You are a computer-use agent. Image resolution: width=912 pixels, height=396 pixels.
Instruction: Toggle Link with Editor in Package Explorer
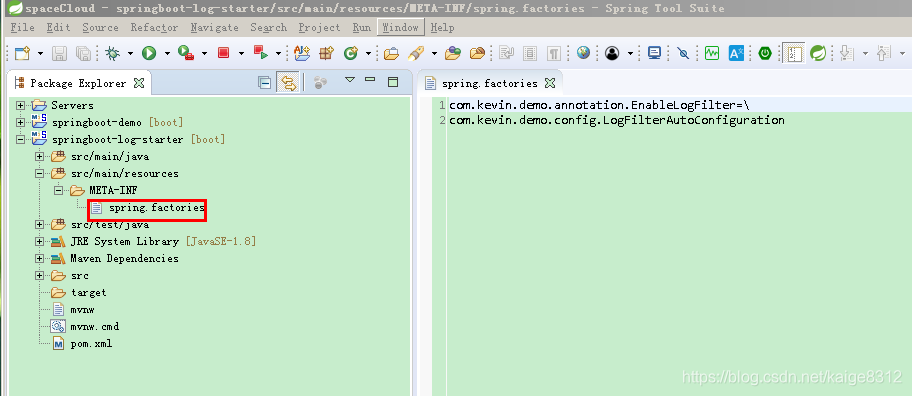tap(288, 83)
